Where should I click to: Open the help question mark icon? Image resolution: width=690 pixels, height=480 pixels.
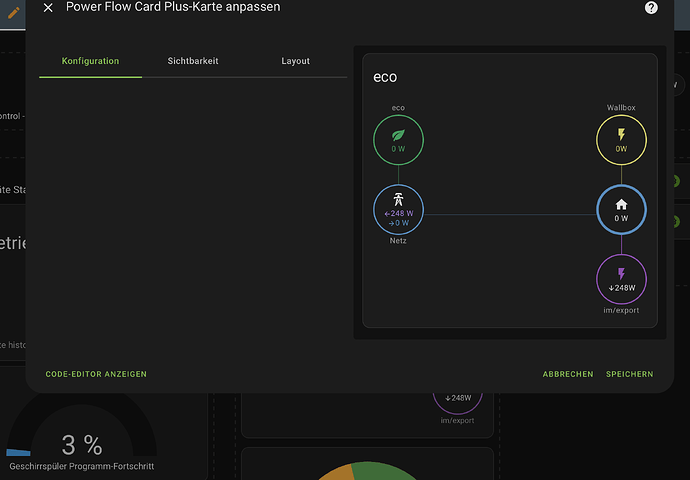coord(651,8)
